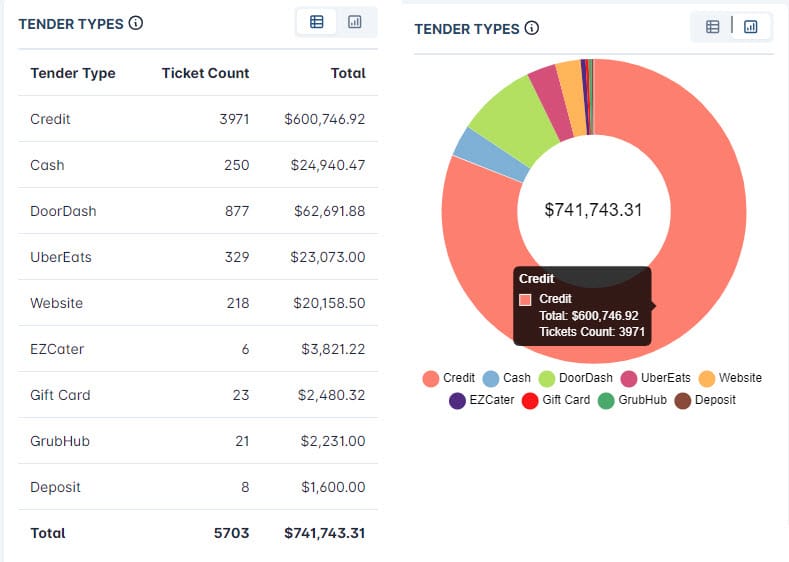Click chart view icon in donut chart panel
789x562 pixels.
(751, 27)
